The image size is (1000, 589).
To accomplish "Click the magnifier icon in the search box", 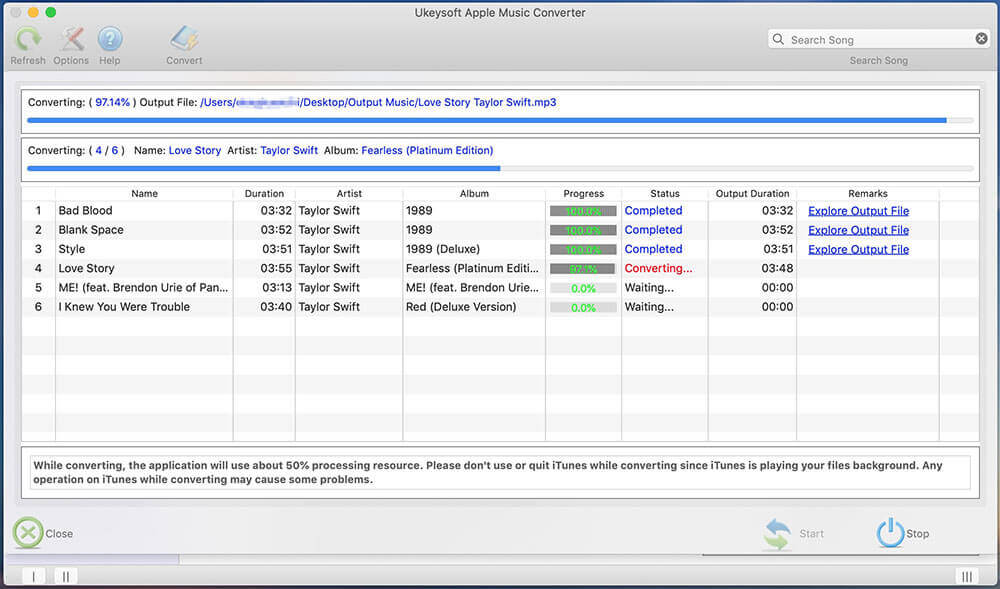I will pyautogui.click(x=778, y=40).
